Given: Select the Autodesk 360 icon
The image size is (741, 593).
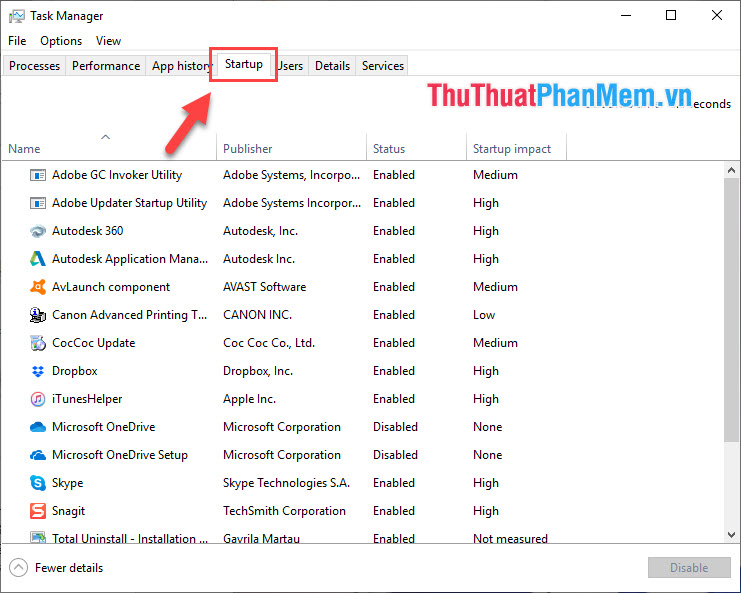Looking at the screenshot, I should click(38, 231).
